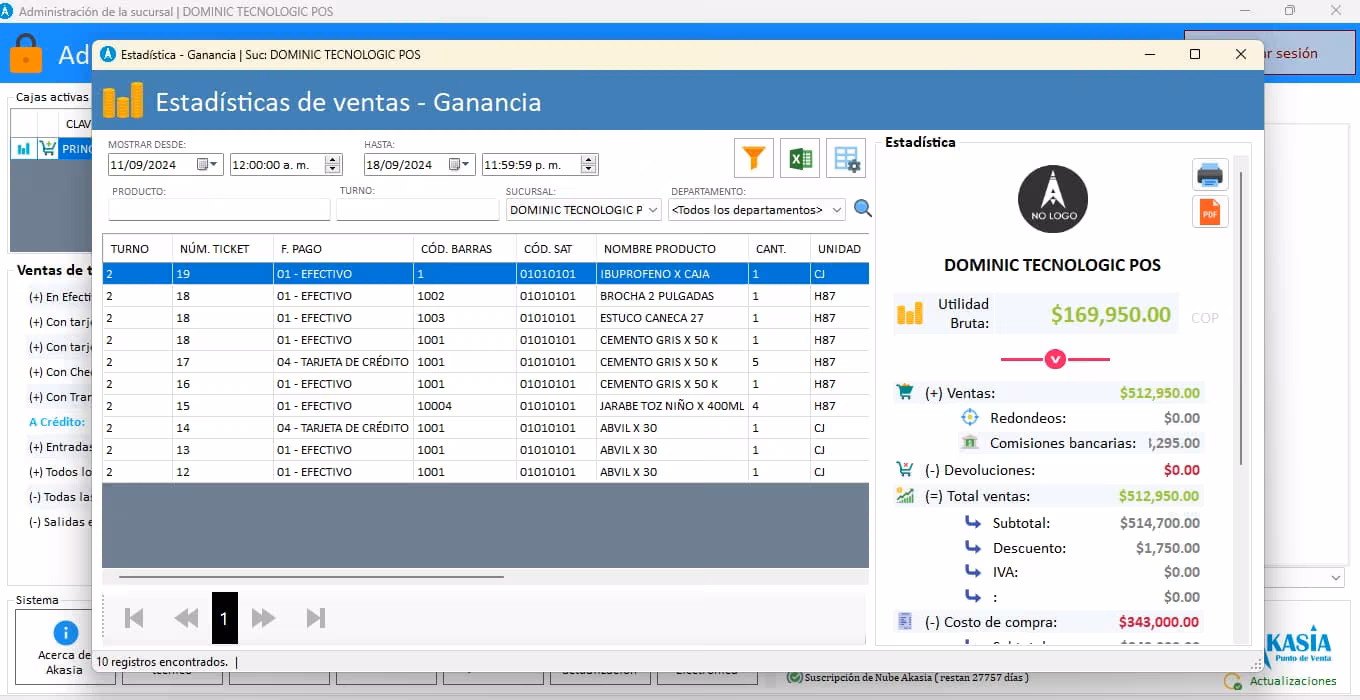Select the ESTUCO CANECA 27 row
Image resolution: width=1360 pixels, height=700 pixels.
pos(486,318)
